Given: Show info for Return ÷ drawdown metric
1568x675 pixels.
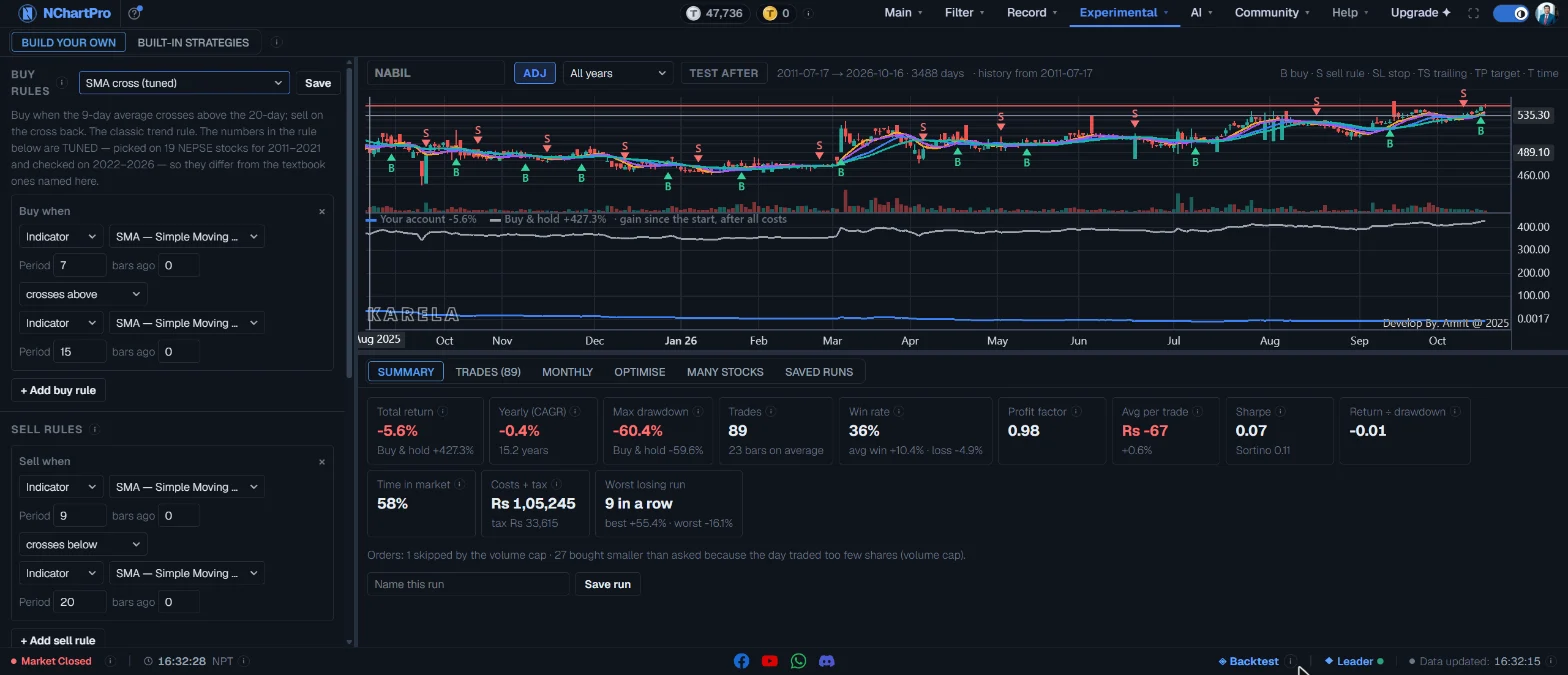Looking at the screenshot, I should pos(1455,411).
